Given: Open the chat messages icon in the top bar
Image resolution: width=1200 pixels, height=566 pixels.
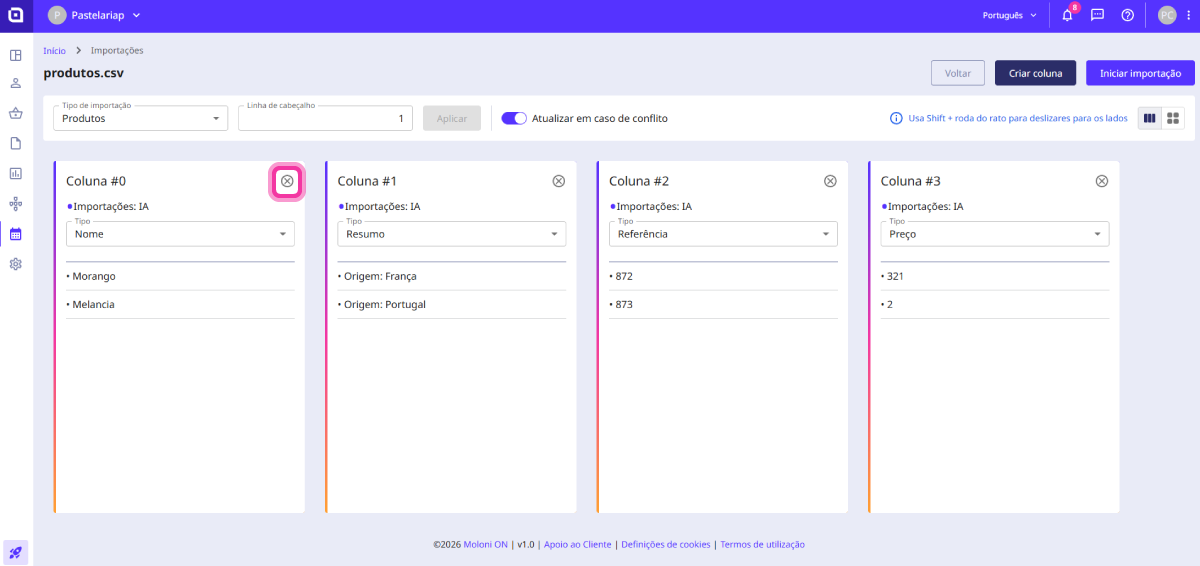Looking at the screenshot, I should pos(1097,15).
